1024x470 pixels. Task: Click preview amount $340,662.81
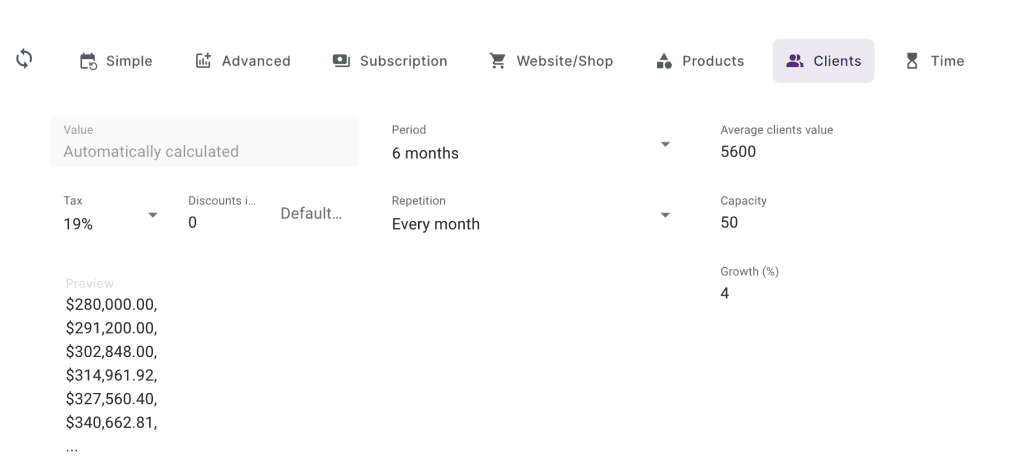coord(112,422)
